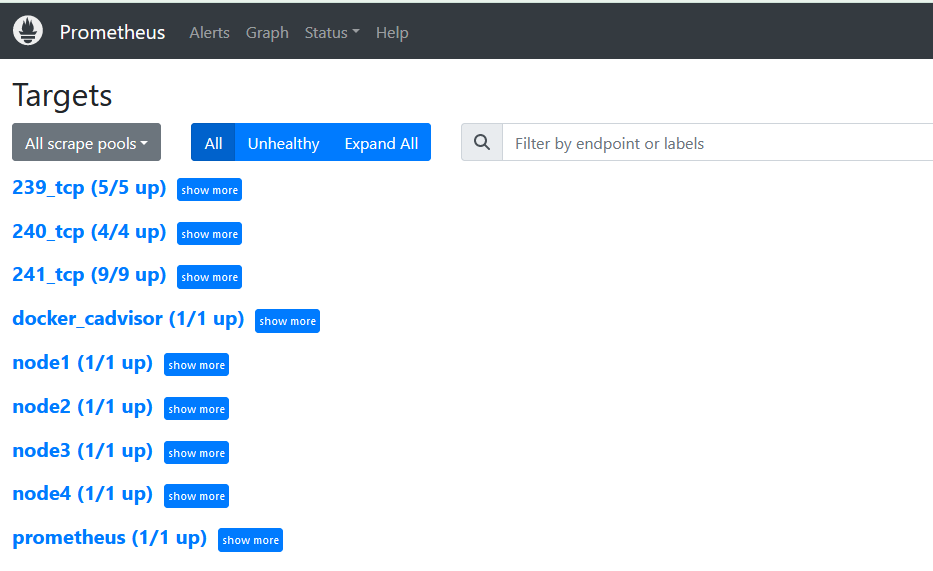Open the 239_tcp (5/5 up) pool link
Image resolution: width=933 pixels, height=571 pixels.
point(89,187)
